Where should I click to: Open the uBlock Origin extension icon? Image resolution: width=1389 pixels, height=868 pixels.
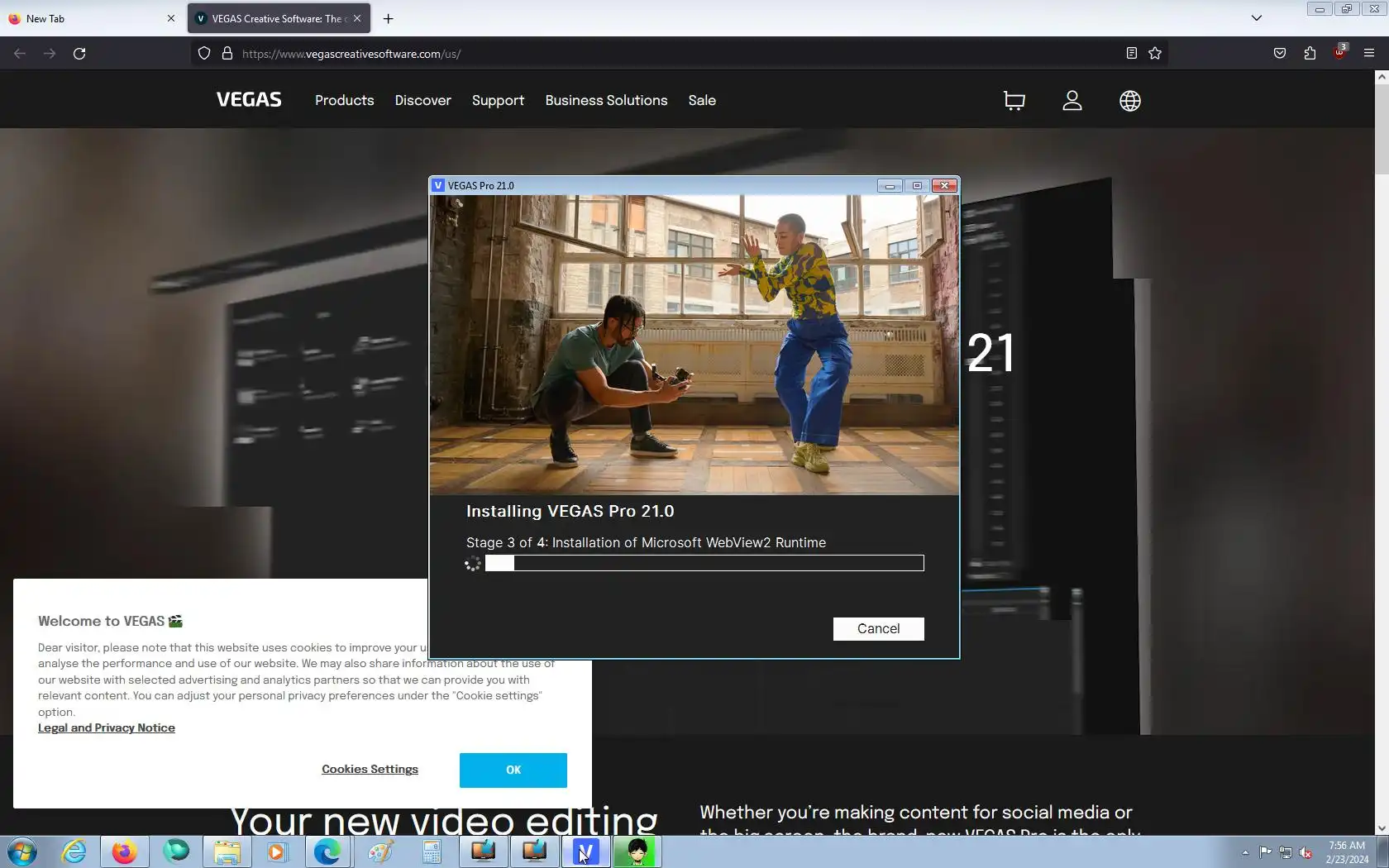1339,52
